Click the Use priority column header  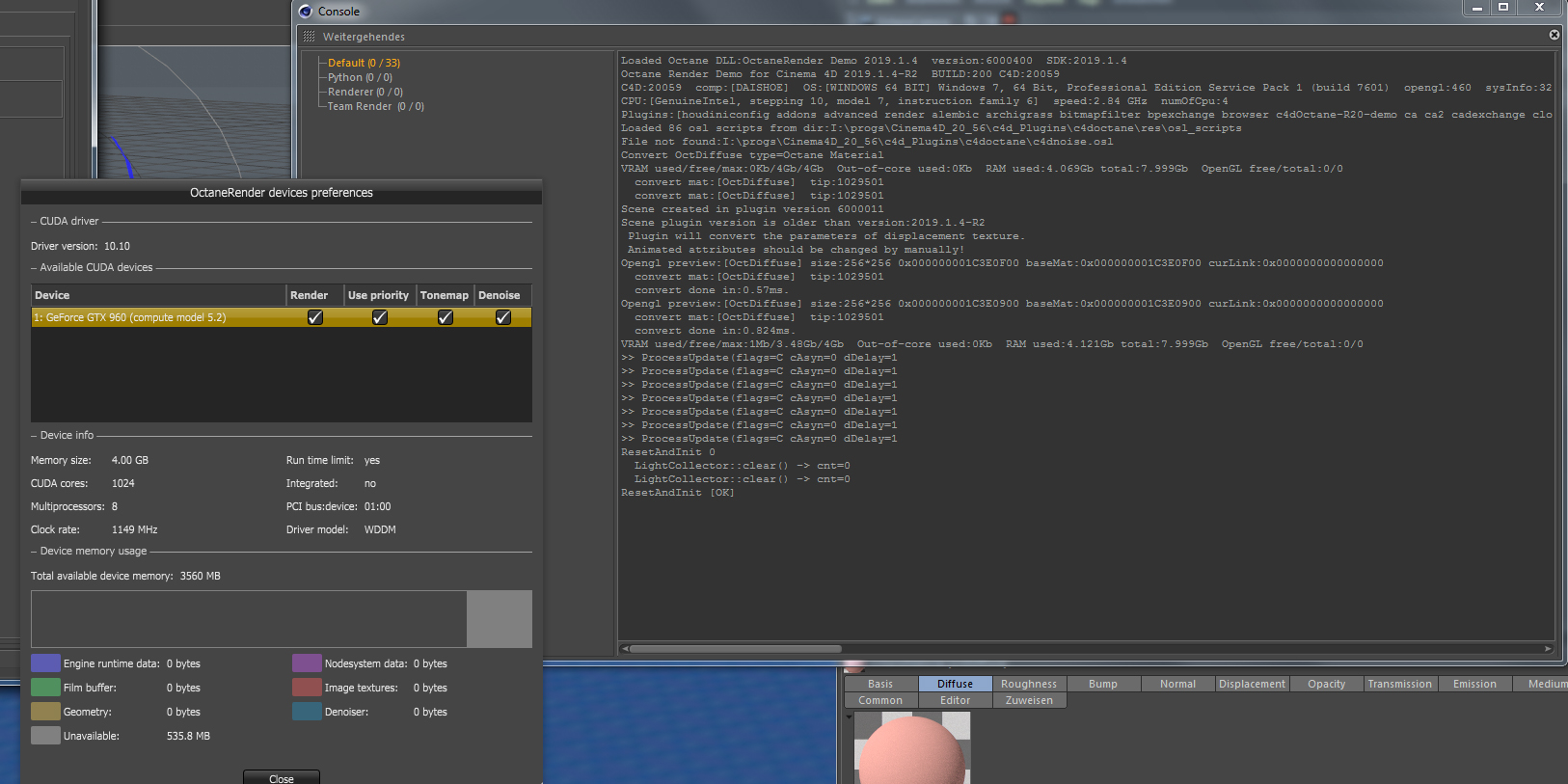tap(379, 295)
